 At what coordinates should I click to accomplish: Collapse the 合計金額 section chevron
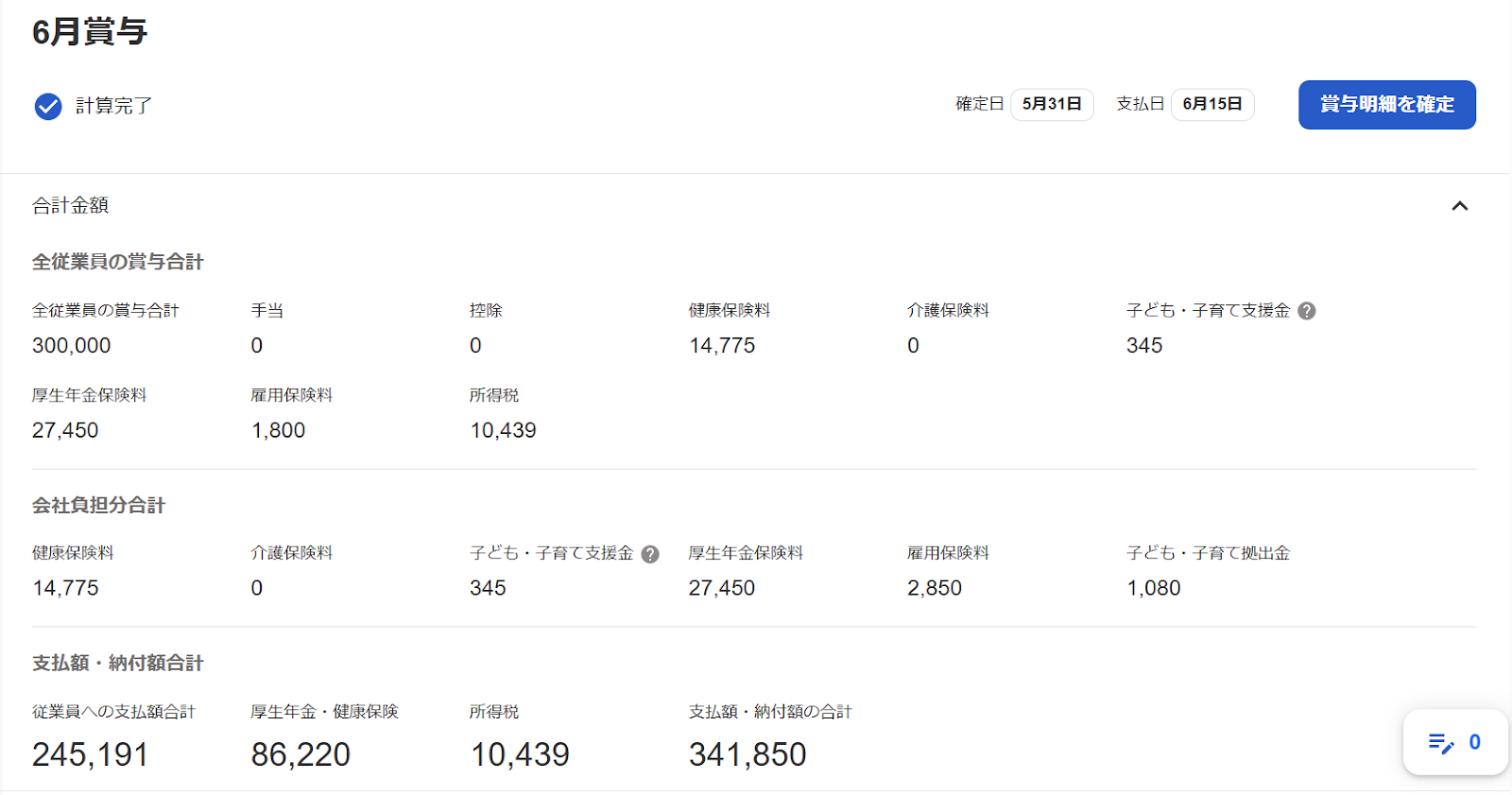[1460, 206]
